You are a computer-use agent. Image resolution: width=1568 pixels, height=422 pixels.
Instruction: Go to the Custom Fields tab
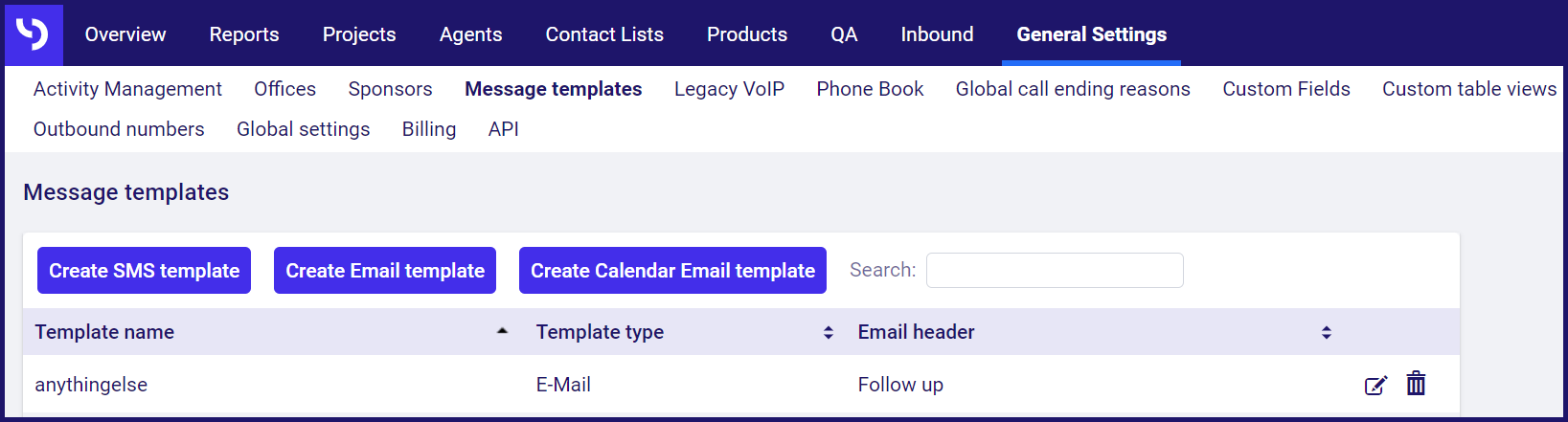(x=1286, y=89)
